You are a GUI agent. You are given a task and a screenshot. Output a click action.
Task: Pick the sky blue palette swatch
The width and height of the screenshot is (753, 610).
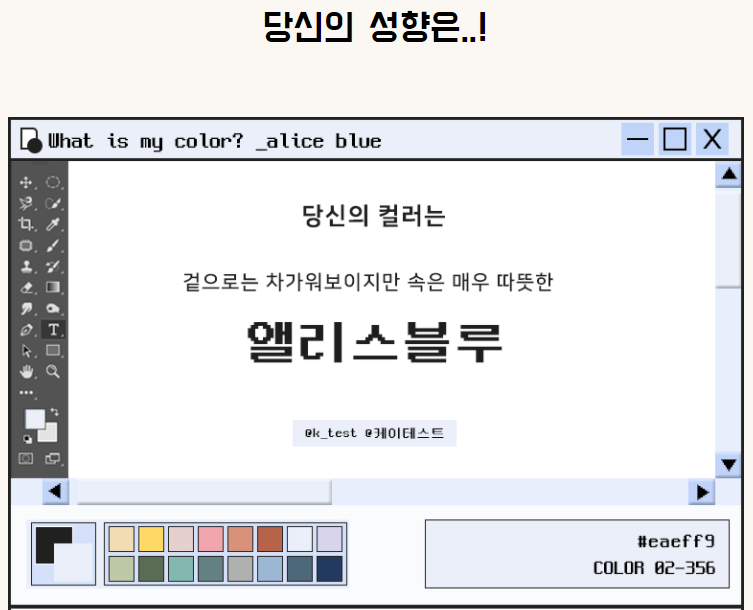pyautogui.click(x=270, y=569)
